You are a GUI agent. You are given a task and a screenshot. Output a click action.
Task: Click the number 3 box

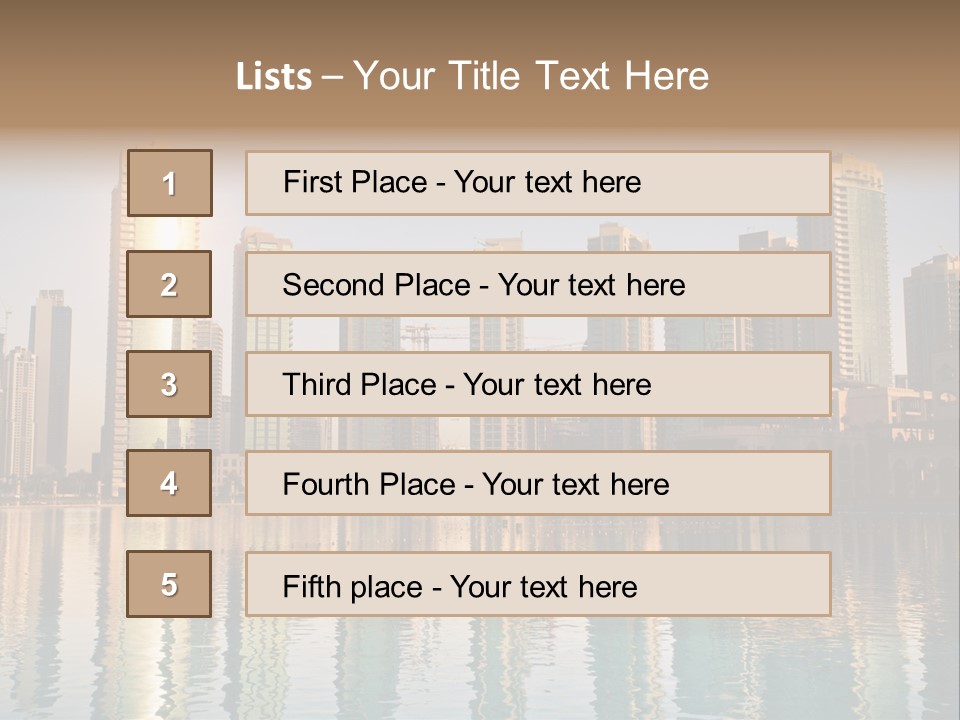(170, 384)
